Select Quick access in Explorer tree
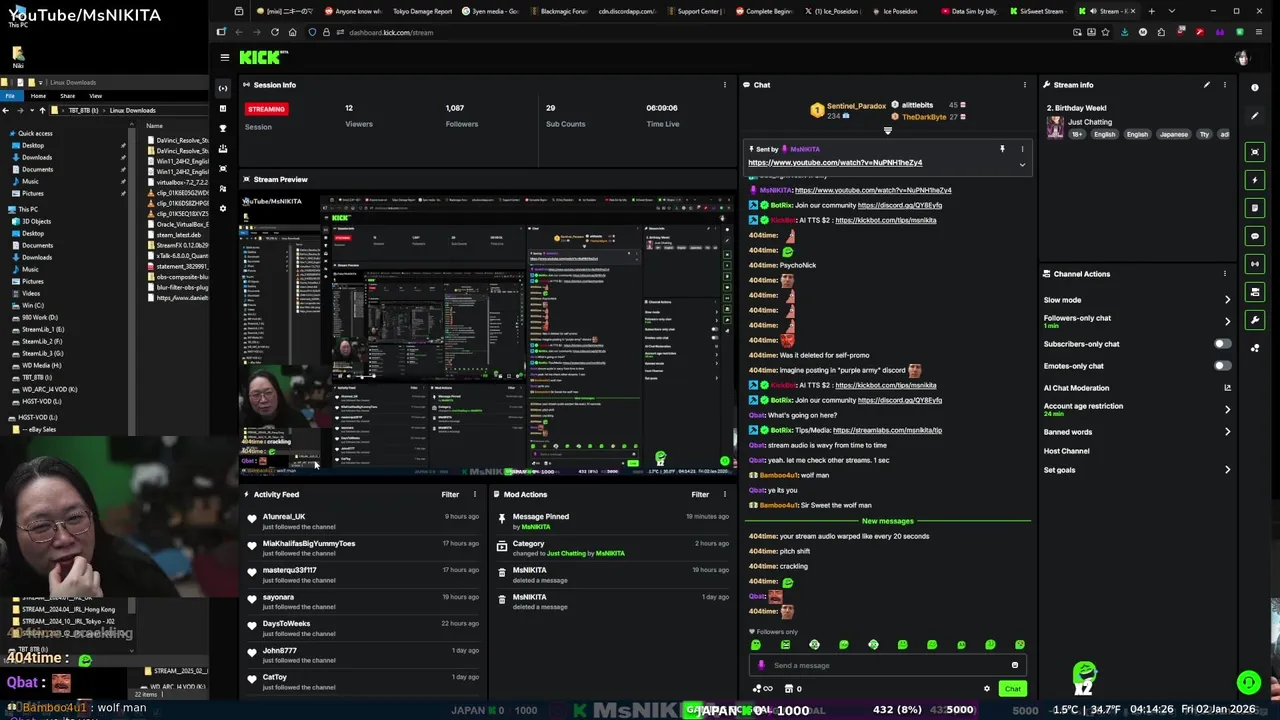This screenshot has width=1280, height=720. [x=35, y=133]
